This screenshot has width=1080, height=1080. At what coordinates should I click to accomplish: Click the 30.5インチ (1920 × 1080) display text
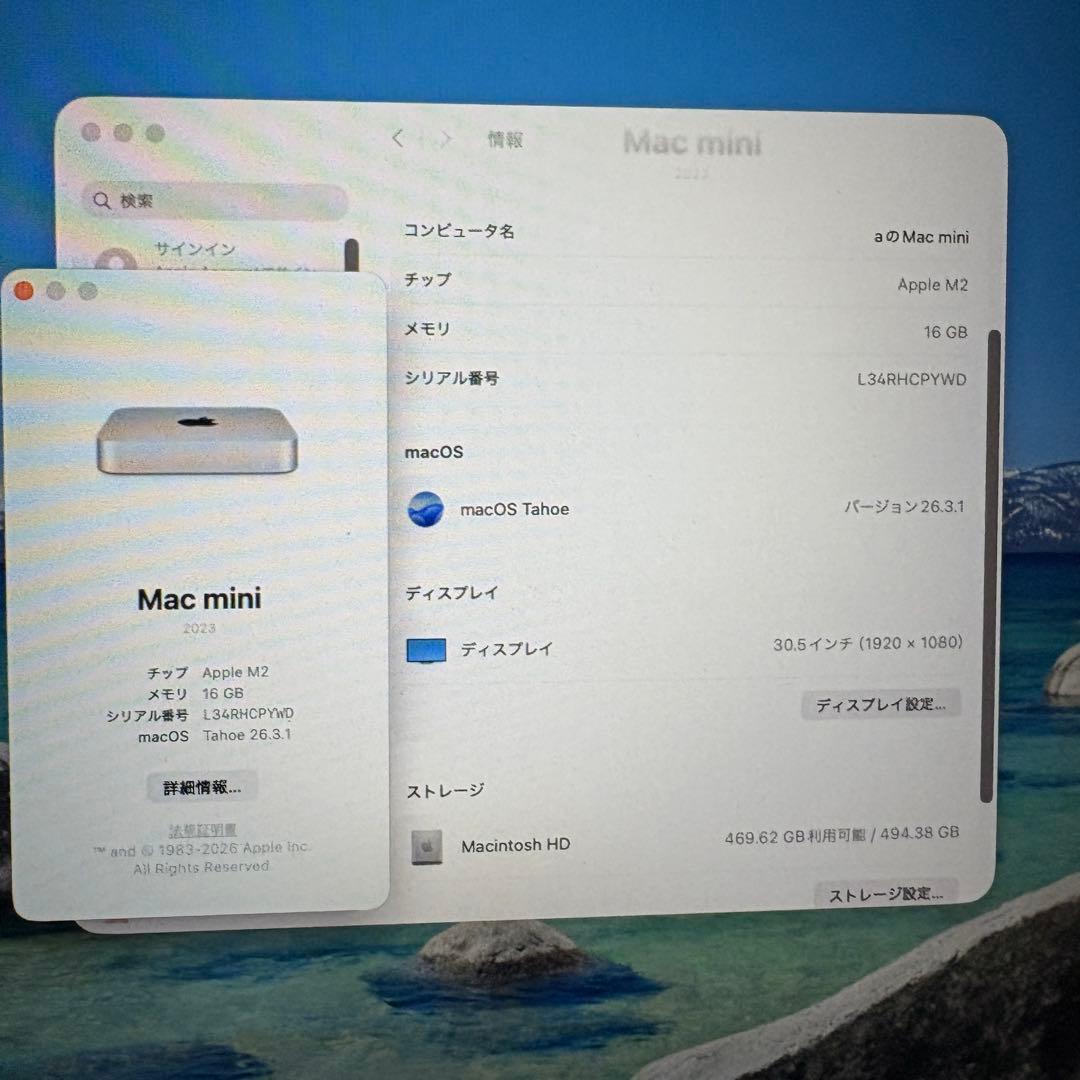point(868,643)
